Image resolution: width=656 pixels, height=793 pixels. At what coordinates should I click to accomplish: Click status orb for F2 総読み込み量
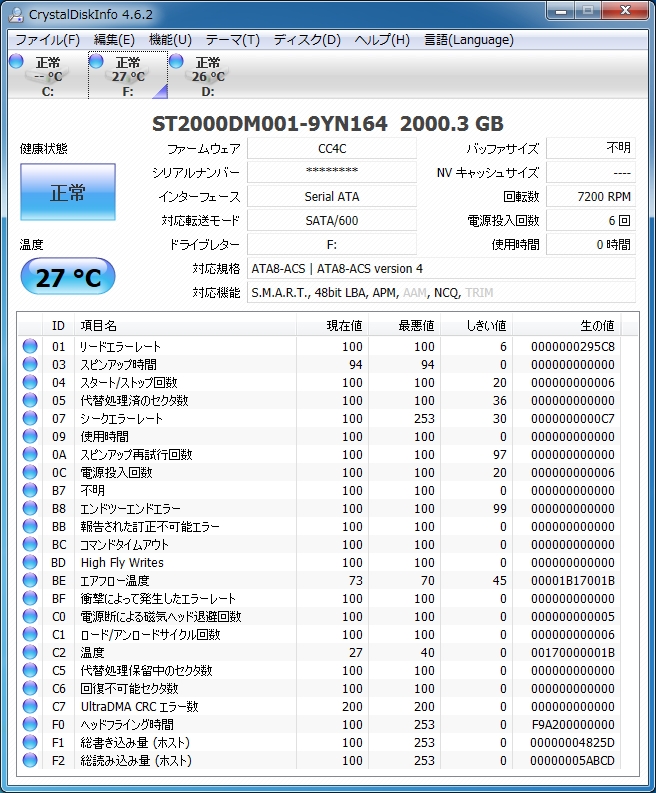(x=30, y=760)
